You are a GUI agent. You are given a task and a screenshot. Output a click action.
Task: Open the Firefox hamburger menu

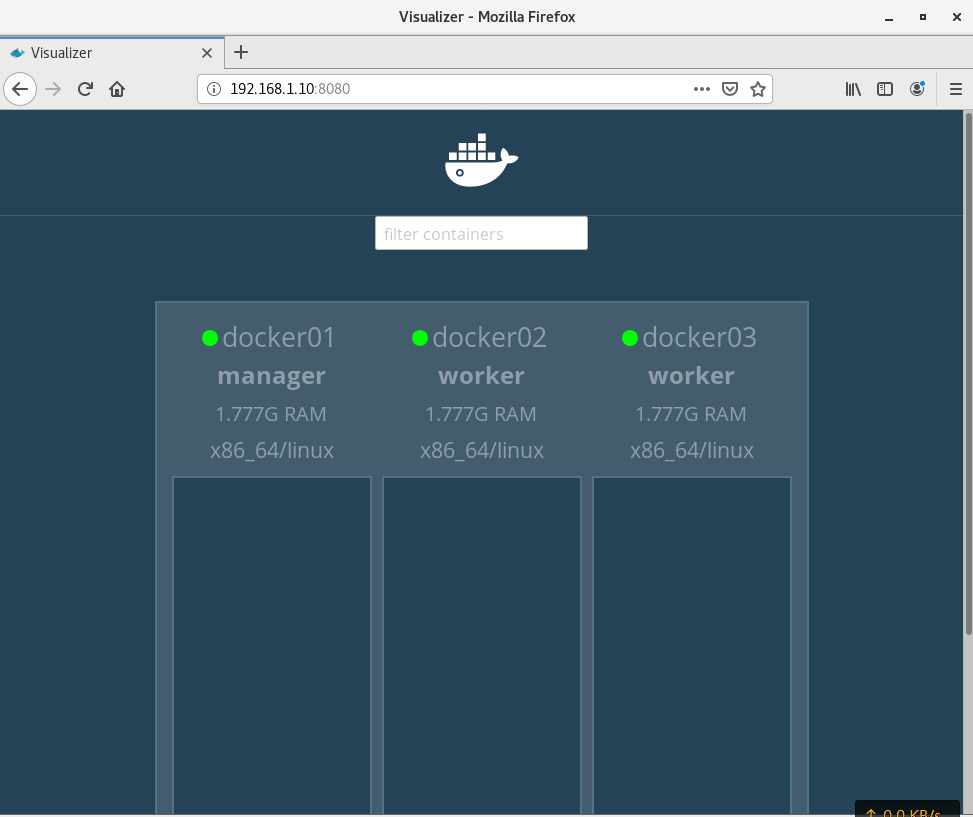(956, 89)
